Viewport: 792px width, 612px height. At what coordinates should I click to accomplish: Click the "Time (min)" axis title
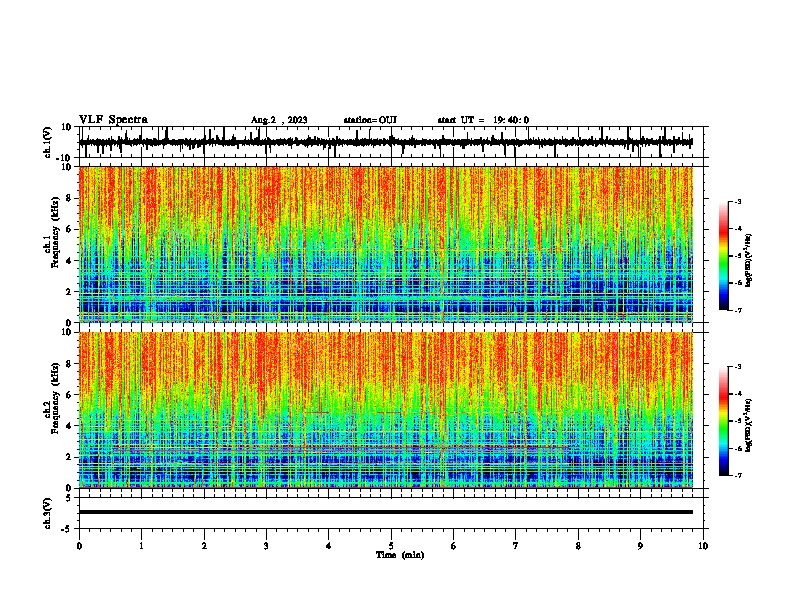pos(400,555)
